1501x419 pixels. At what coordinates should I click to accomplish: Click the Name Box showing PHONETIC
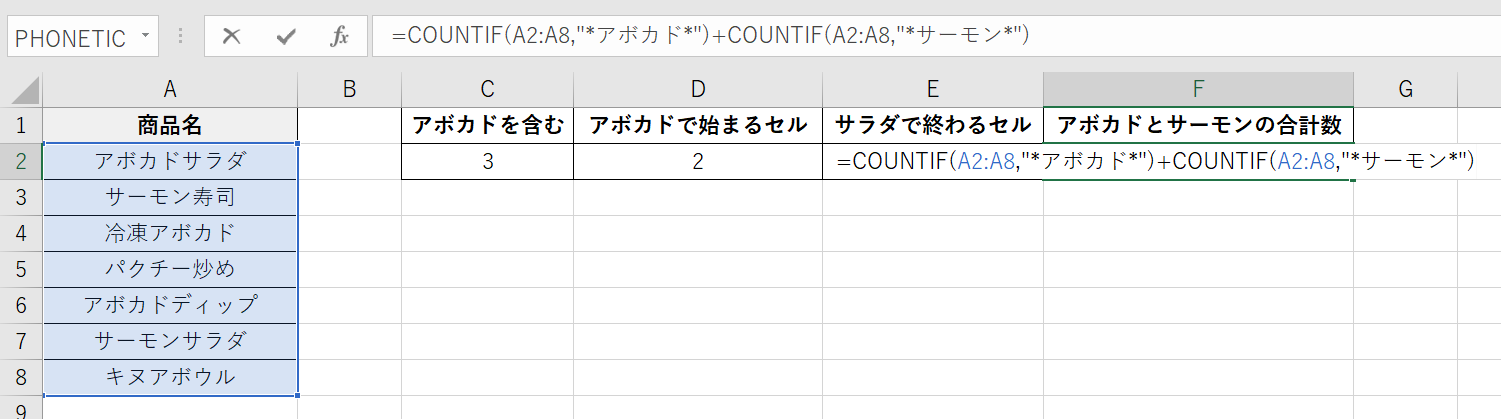[x=70, y=38]
